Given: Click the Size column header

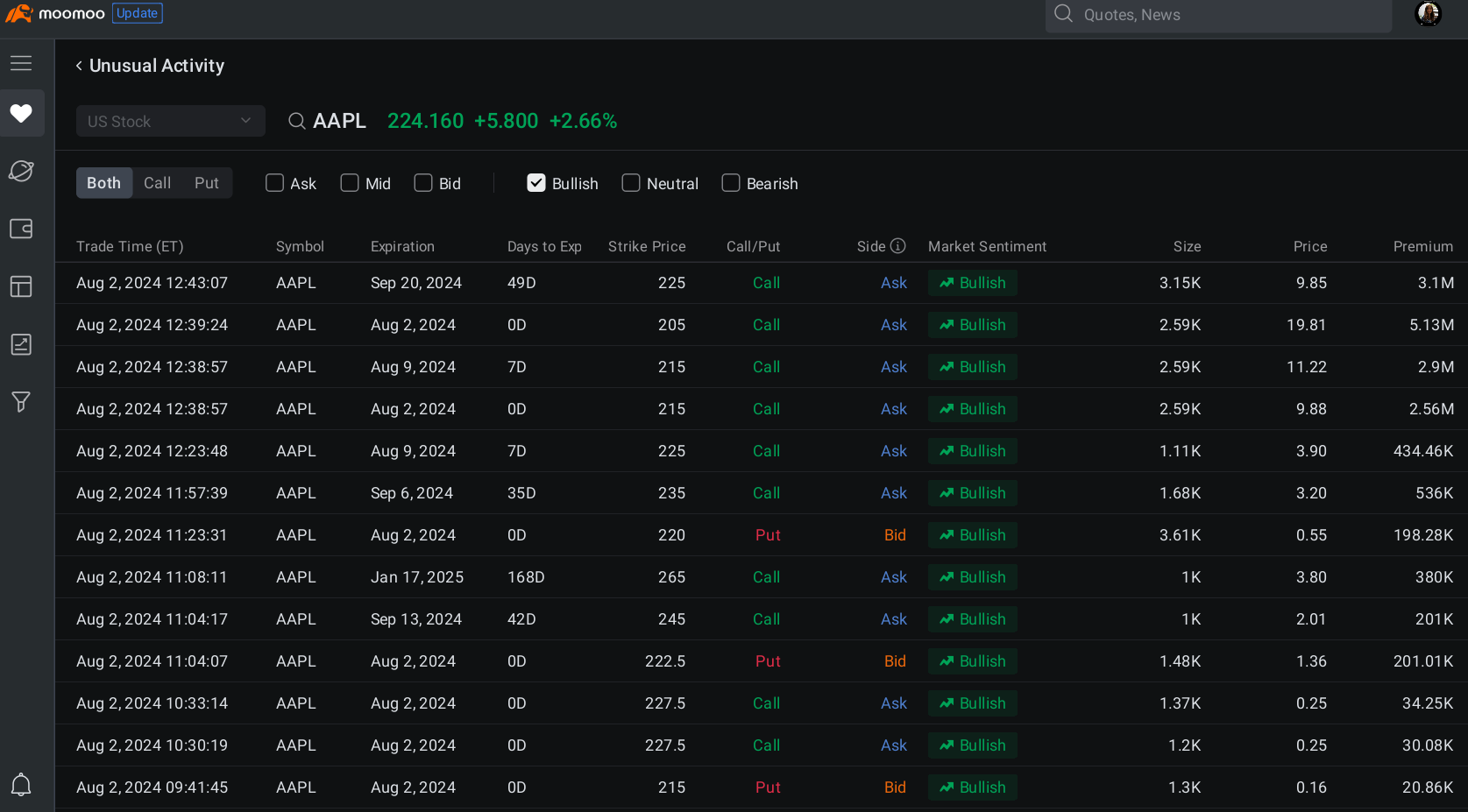Looking at the screenshot, I should [1188, 246].
